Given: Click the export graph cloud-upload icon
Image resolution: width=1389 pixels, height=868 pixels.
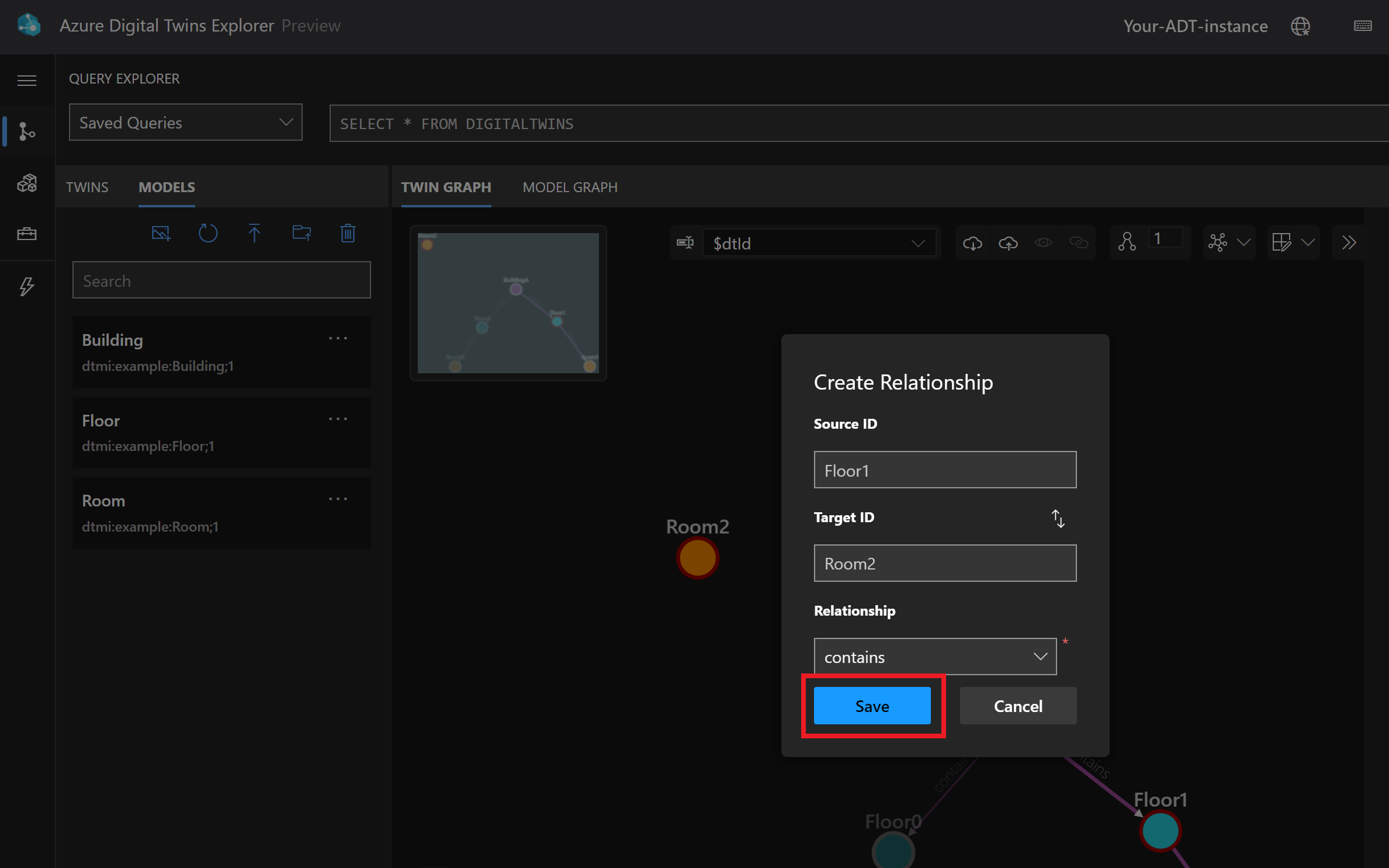Looking at the screenshot, I should (1008, 243).
